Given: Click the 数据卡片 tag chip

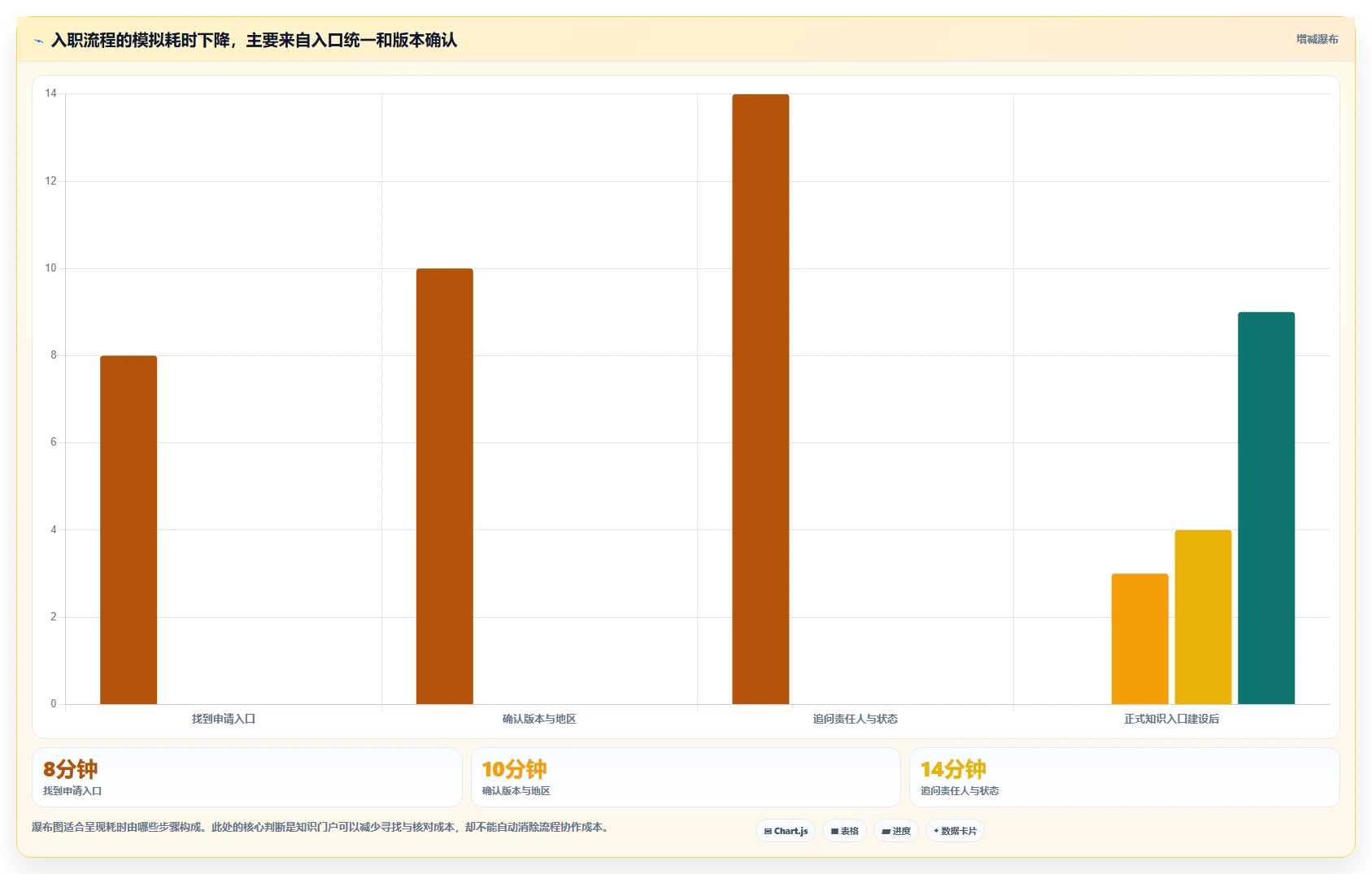Looking at the screenshot, I should pyautogui.click(x=955, y=831).
